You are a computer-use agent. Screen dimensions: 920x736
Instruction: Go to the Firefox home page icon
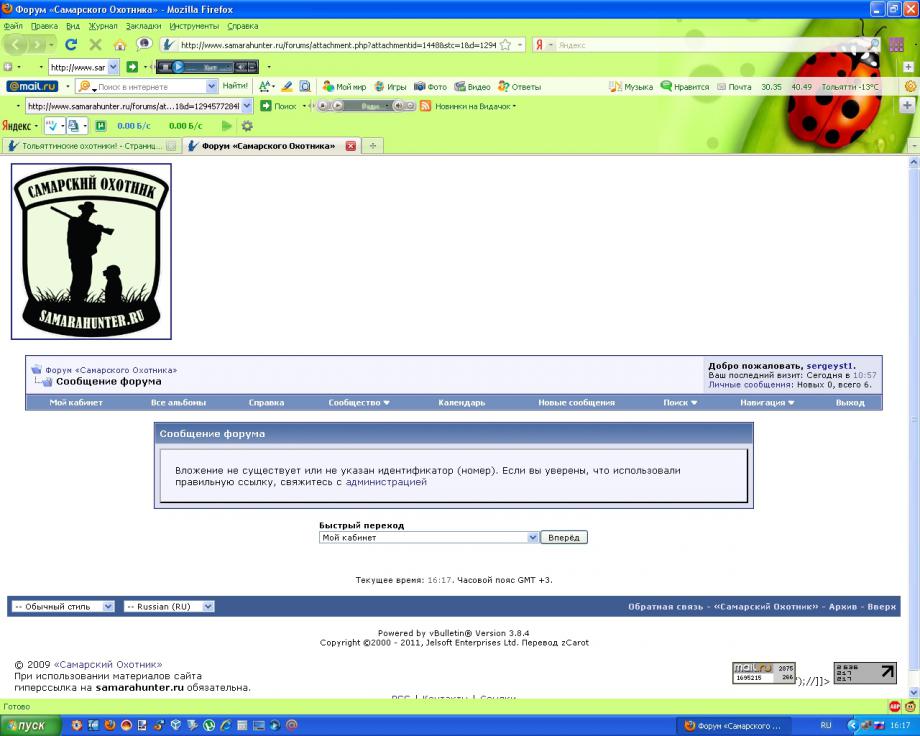click(x=120, y=45)
